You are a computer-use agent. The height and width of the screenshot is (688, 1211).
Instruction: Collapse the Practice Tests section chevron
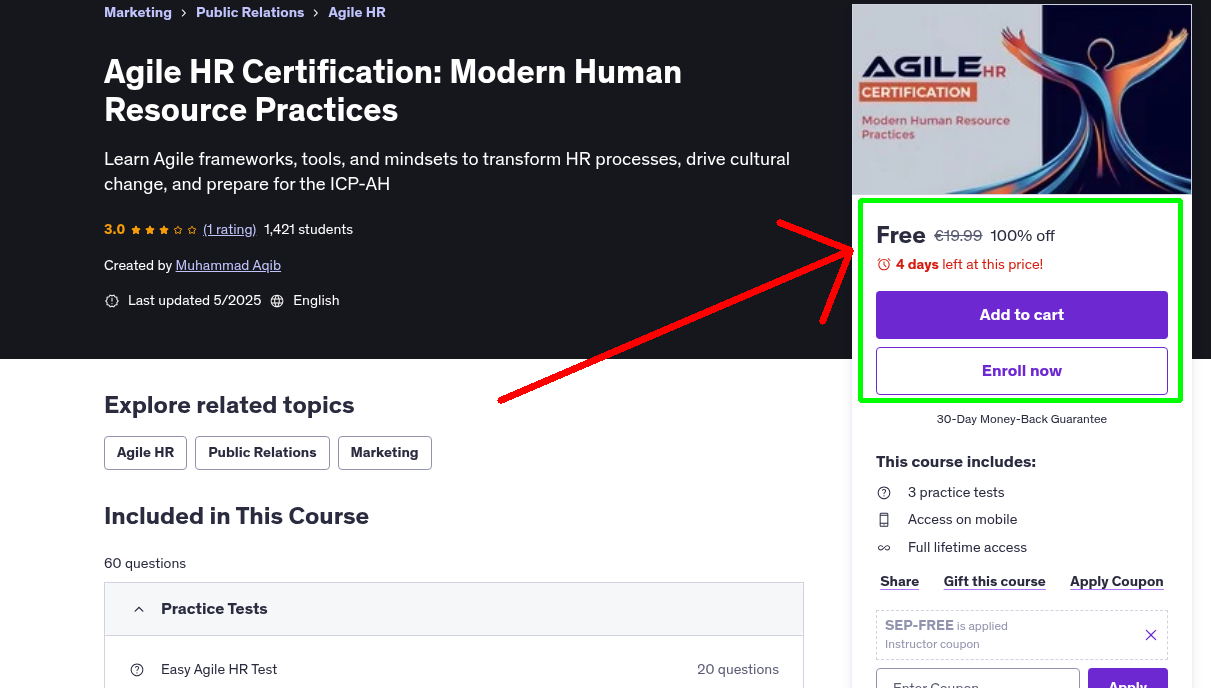tap(140, 609)
